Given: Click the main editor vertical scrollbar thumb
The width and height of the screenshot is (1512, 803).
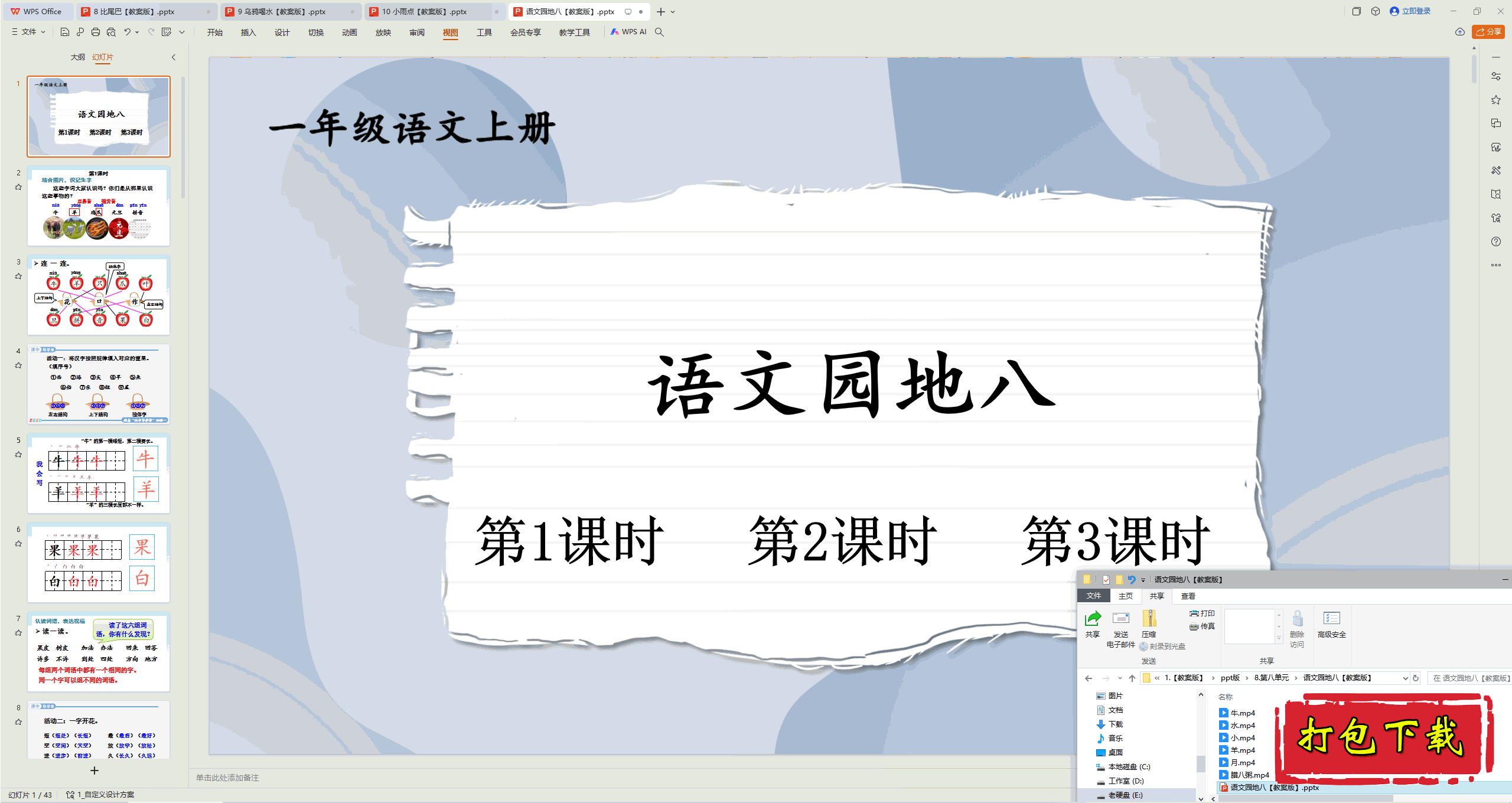Looking at the screenshot, I should pyautogui.click(x=1474, y=69).
